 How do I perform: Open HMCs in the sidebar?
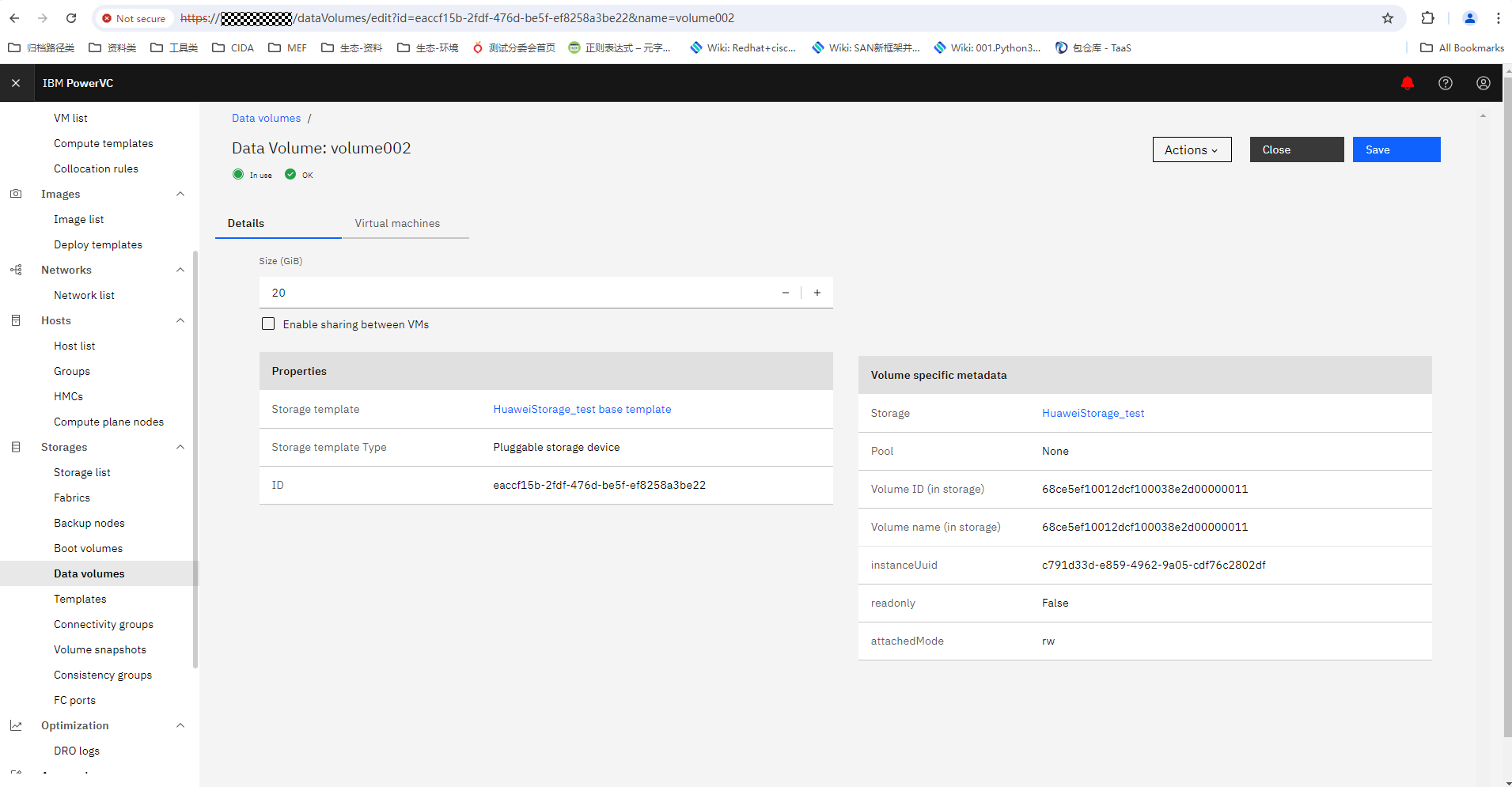coord(69,396)
